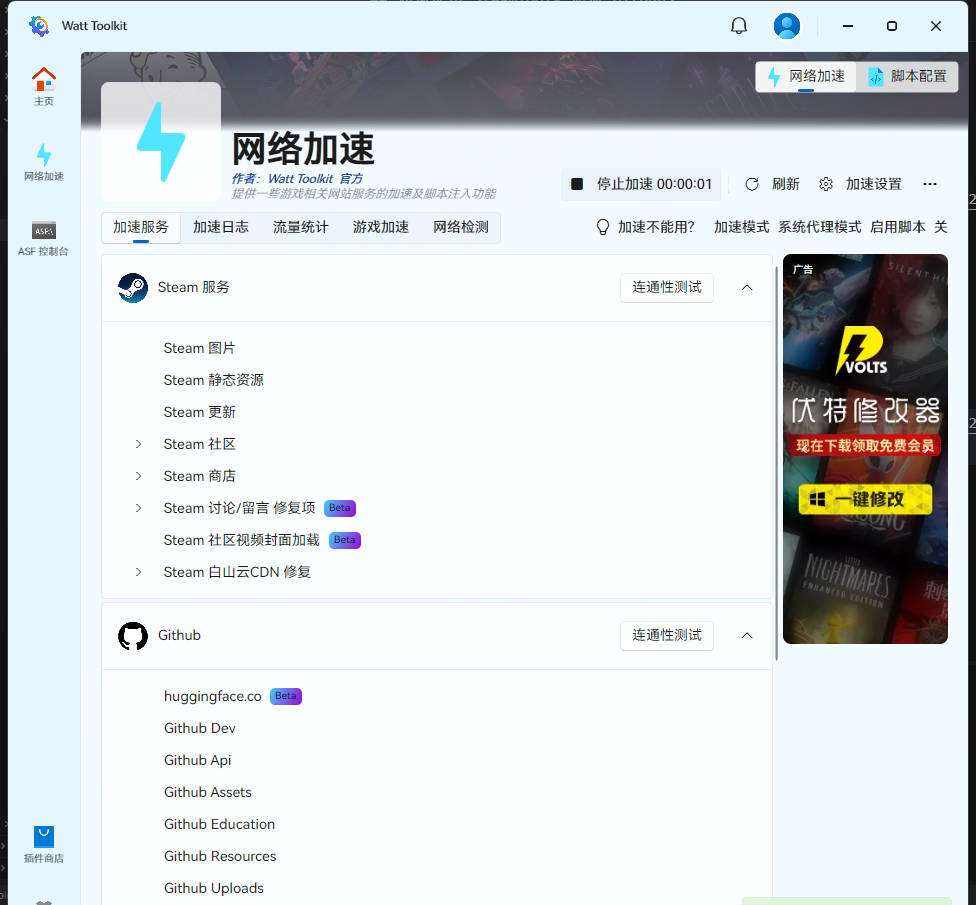Collapse the Github section chevron
This screenshot has height=905, width=976.
pyautogui.click(x=746, y=636)
